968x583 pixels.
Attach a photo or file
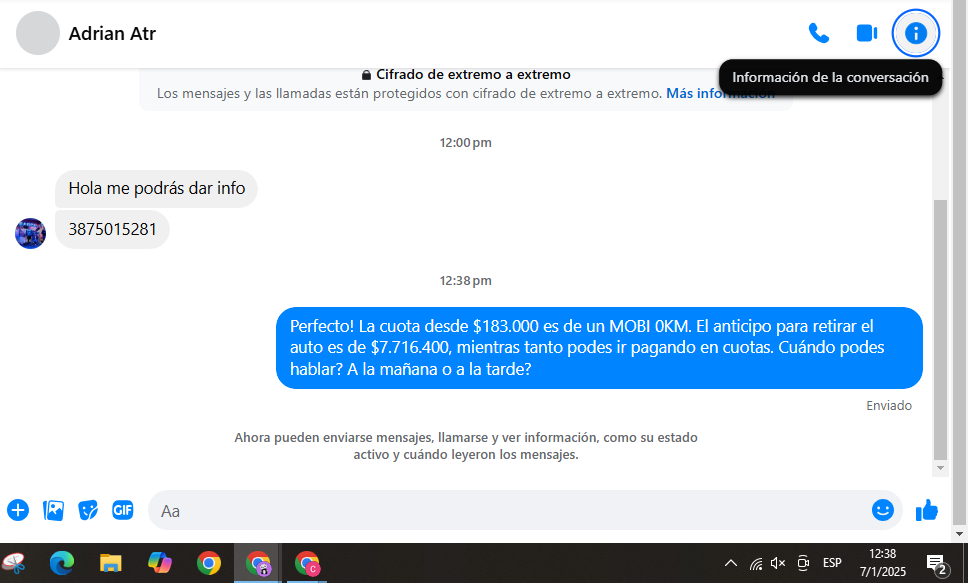click(53, 510)
